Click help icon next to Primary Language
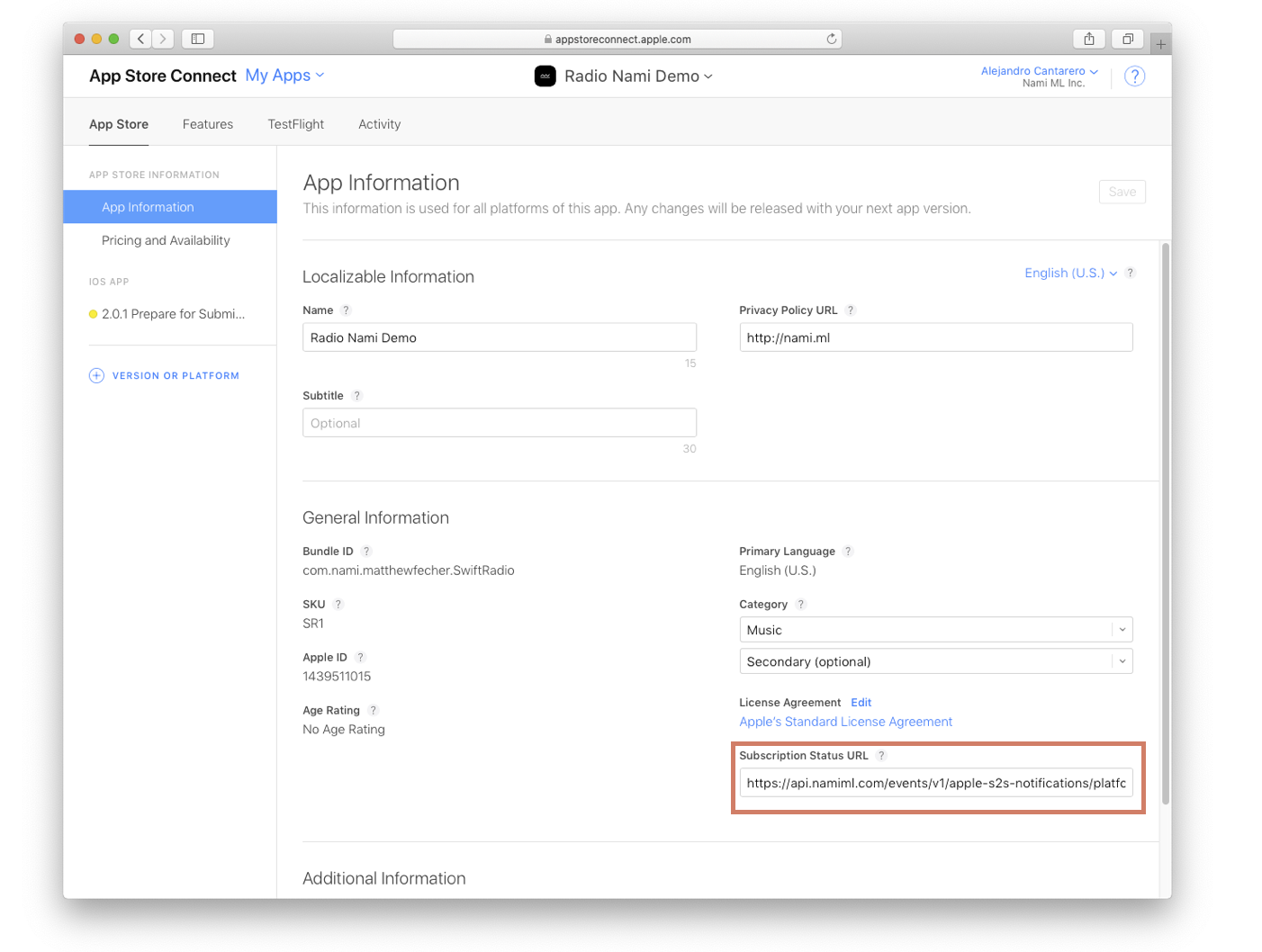This screenshot has width=1262, height=952. [848, 552]
